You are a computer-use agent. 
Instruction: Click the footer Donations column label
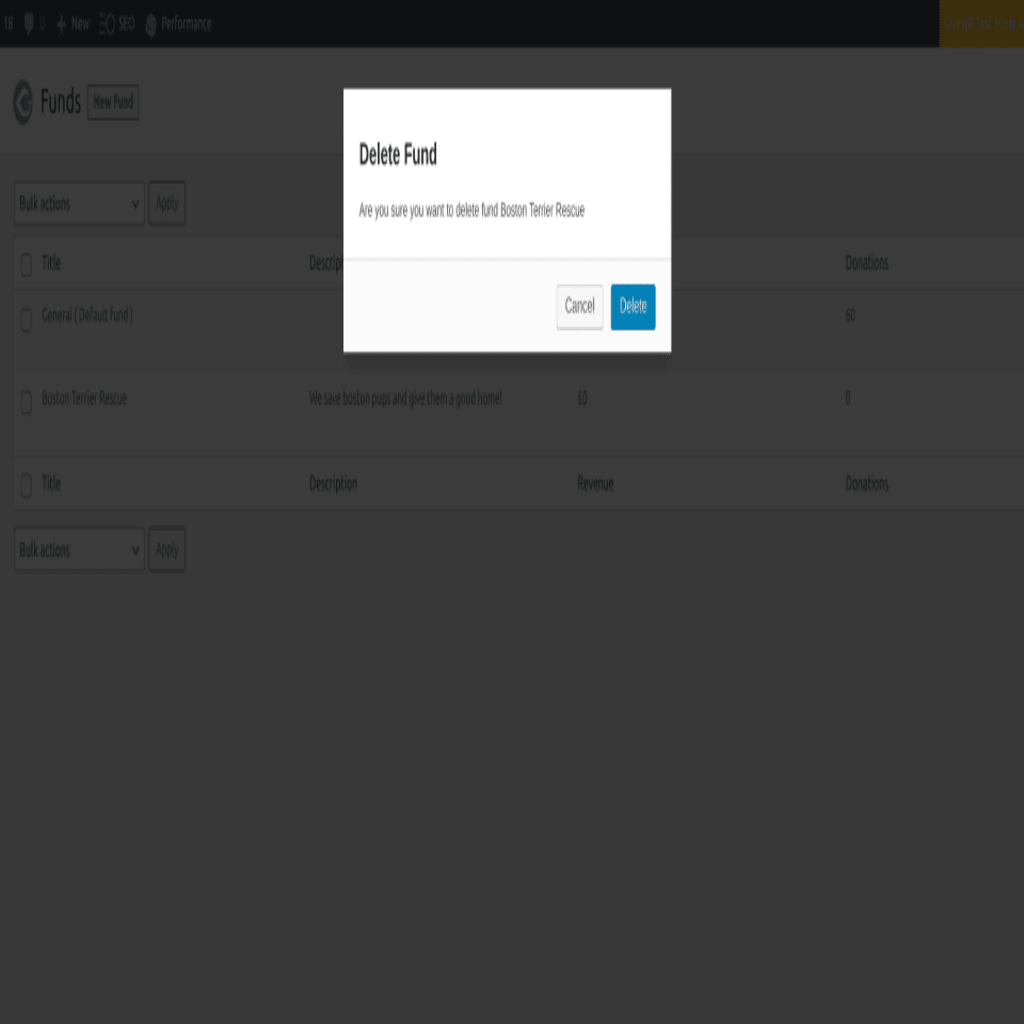[867, 483]
